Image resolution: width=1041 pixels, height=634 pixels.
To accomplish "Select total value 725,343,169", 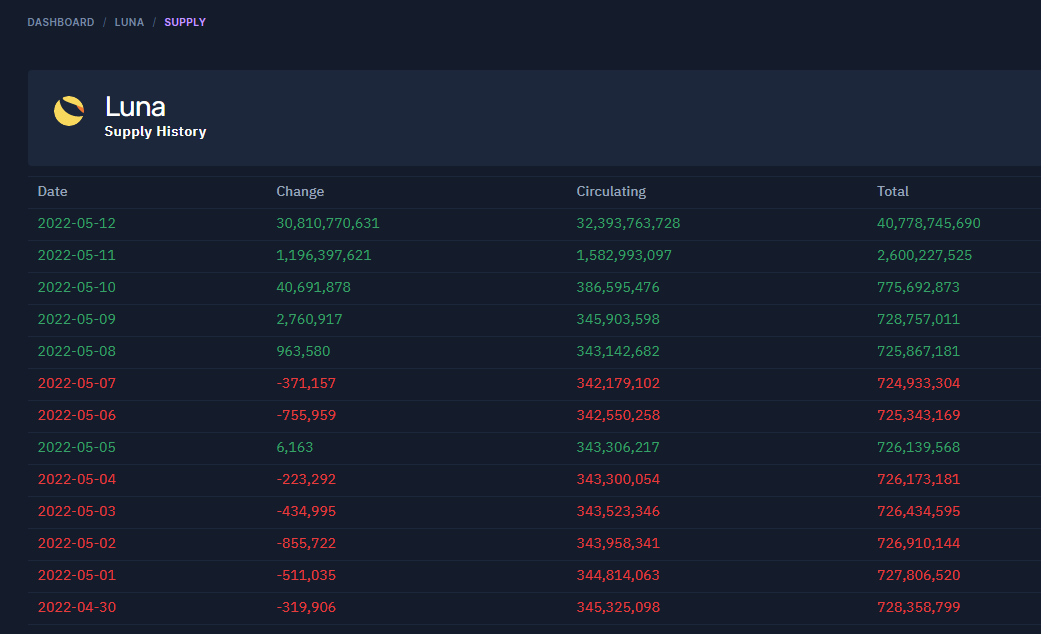I will (x=918, y=415).
